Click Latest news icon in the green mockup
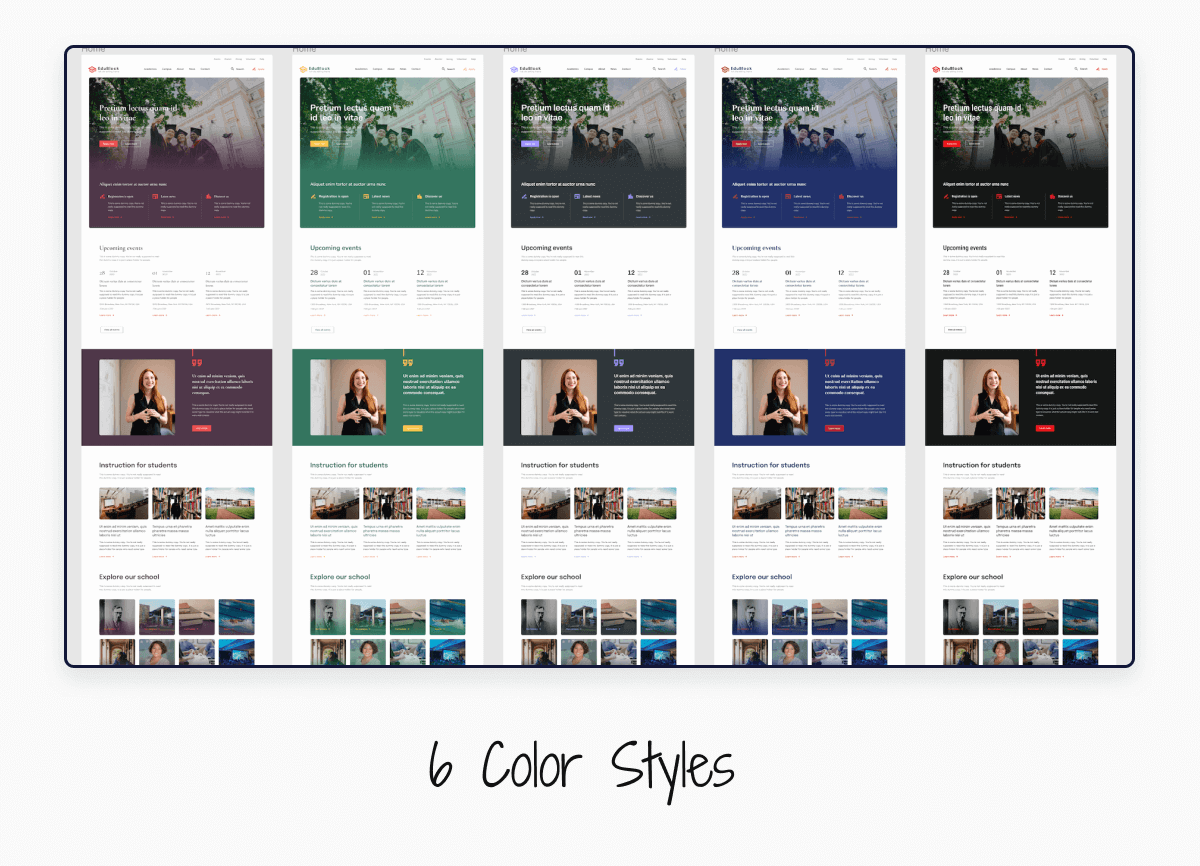 (x=366, y=197)
